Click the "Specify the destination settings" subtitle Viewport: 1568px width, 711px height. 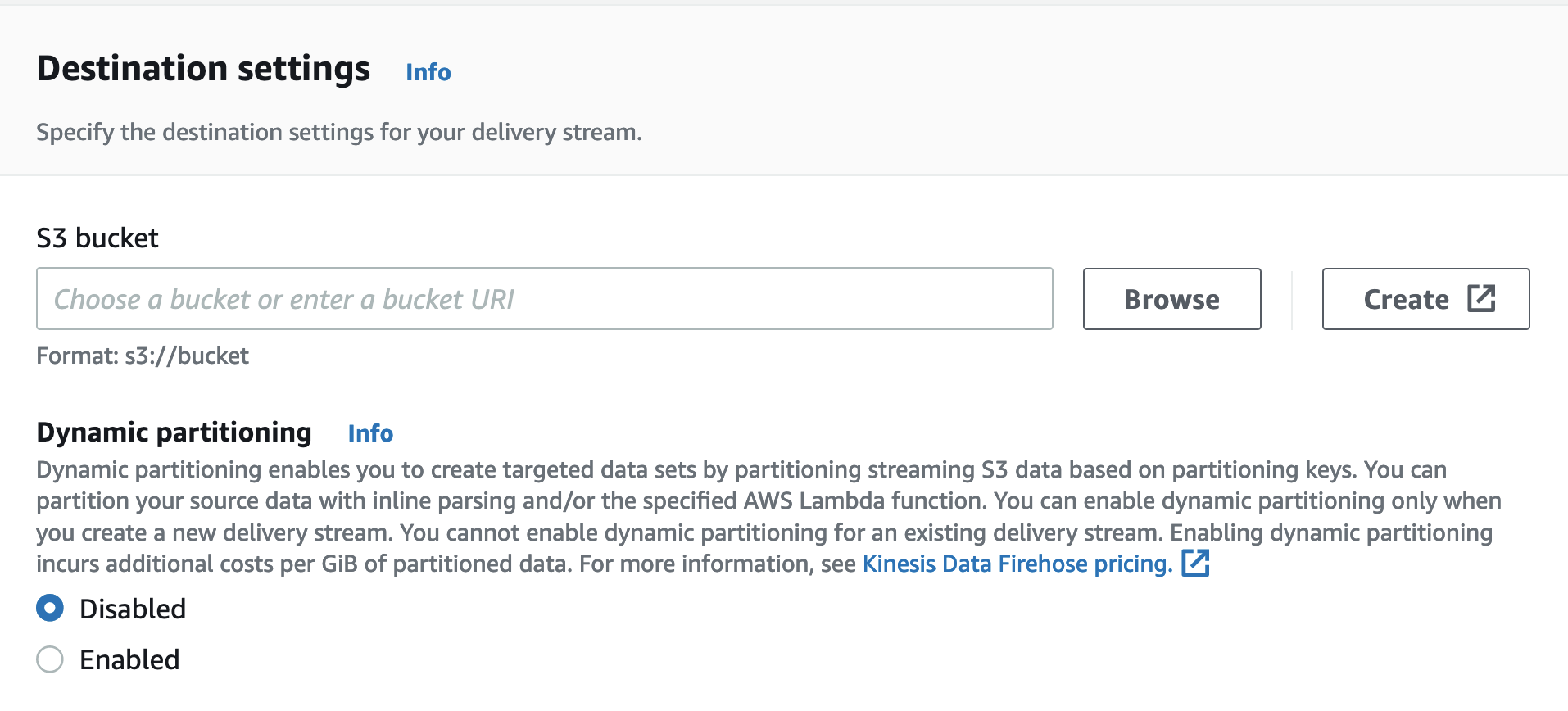pyautogui.click(x=338, y=132)
